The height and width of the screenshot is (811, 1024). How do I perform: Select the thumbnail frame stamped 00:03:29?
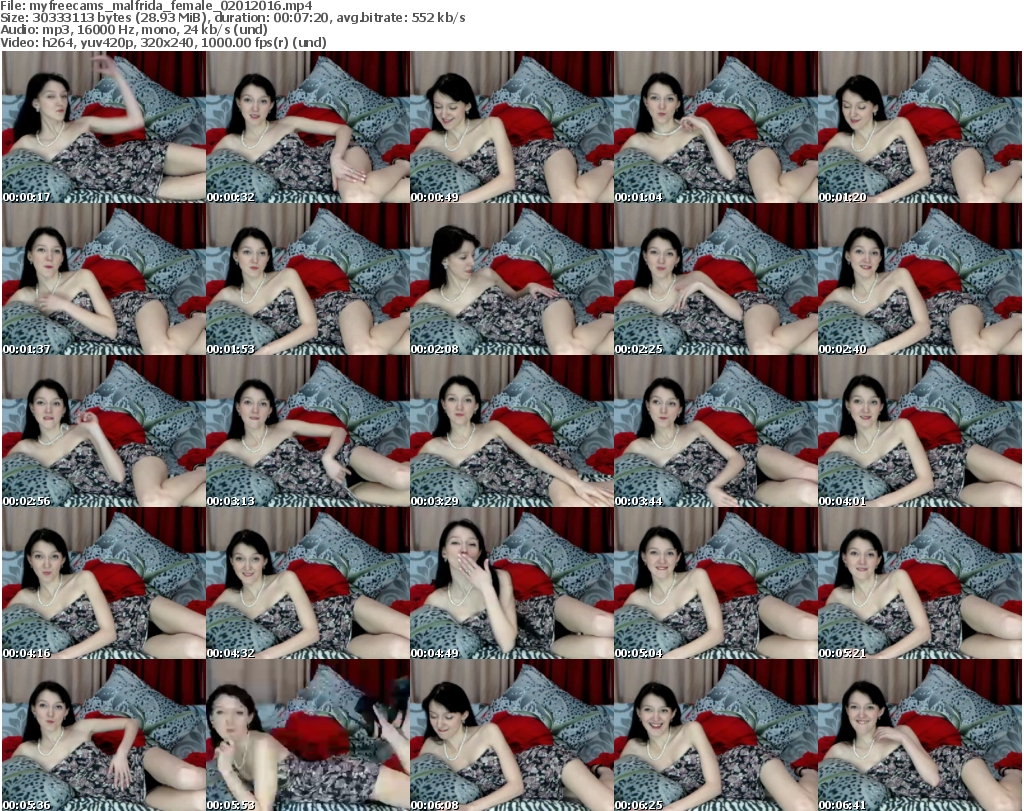coord(511,431)
